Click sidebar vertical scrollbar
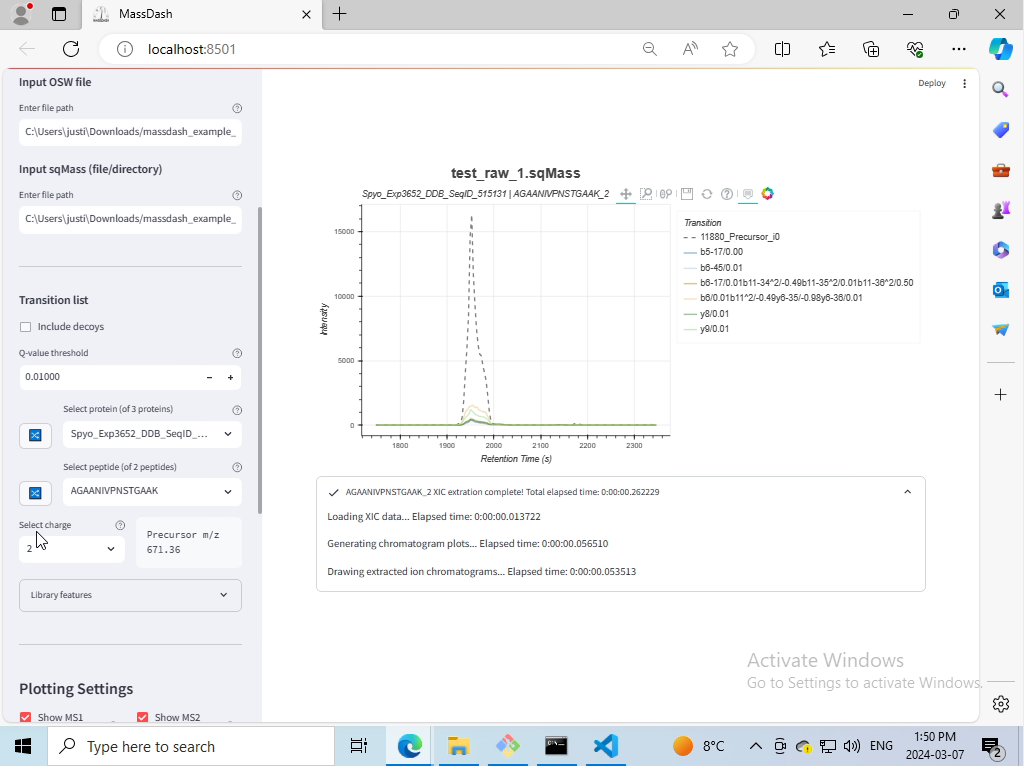The height and width of the screenshot is (766, 1024). coord(260,360)
